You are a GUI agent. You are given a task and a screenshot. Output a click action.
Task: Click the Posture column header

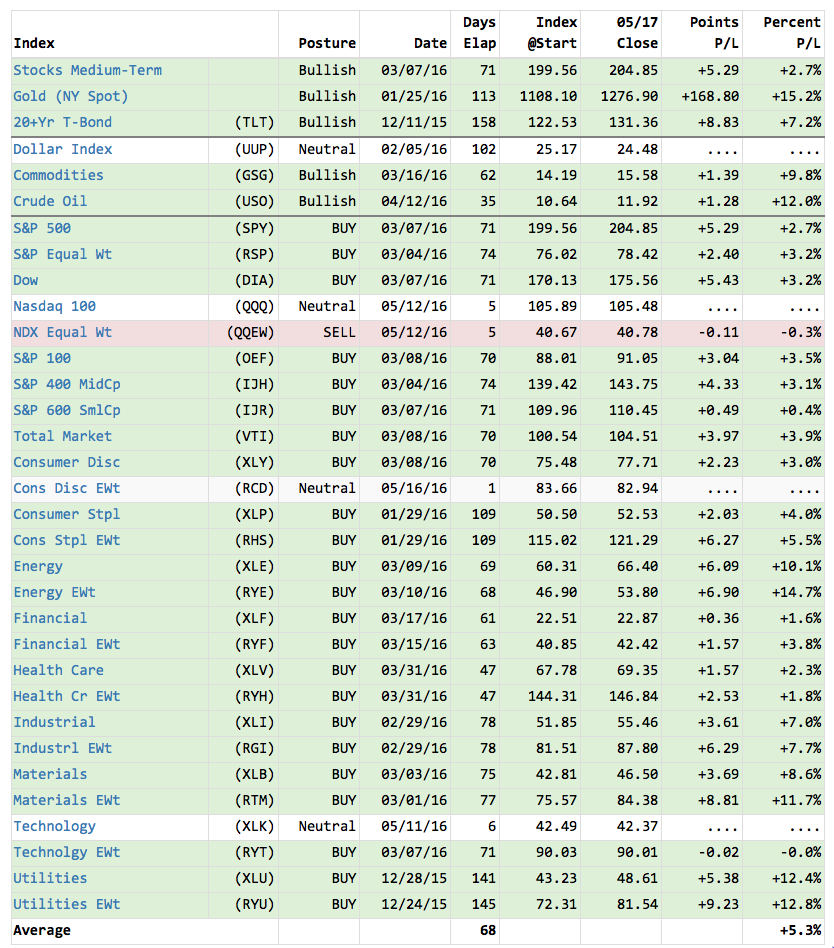coord(327,43)
